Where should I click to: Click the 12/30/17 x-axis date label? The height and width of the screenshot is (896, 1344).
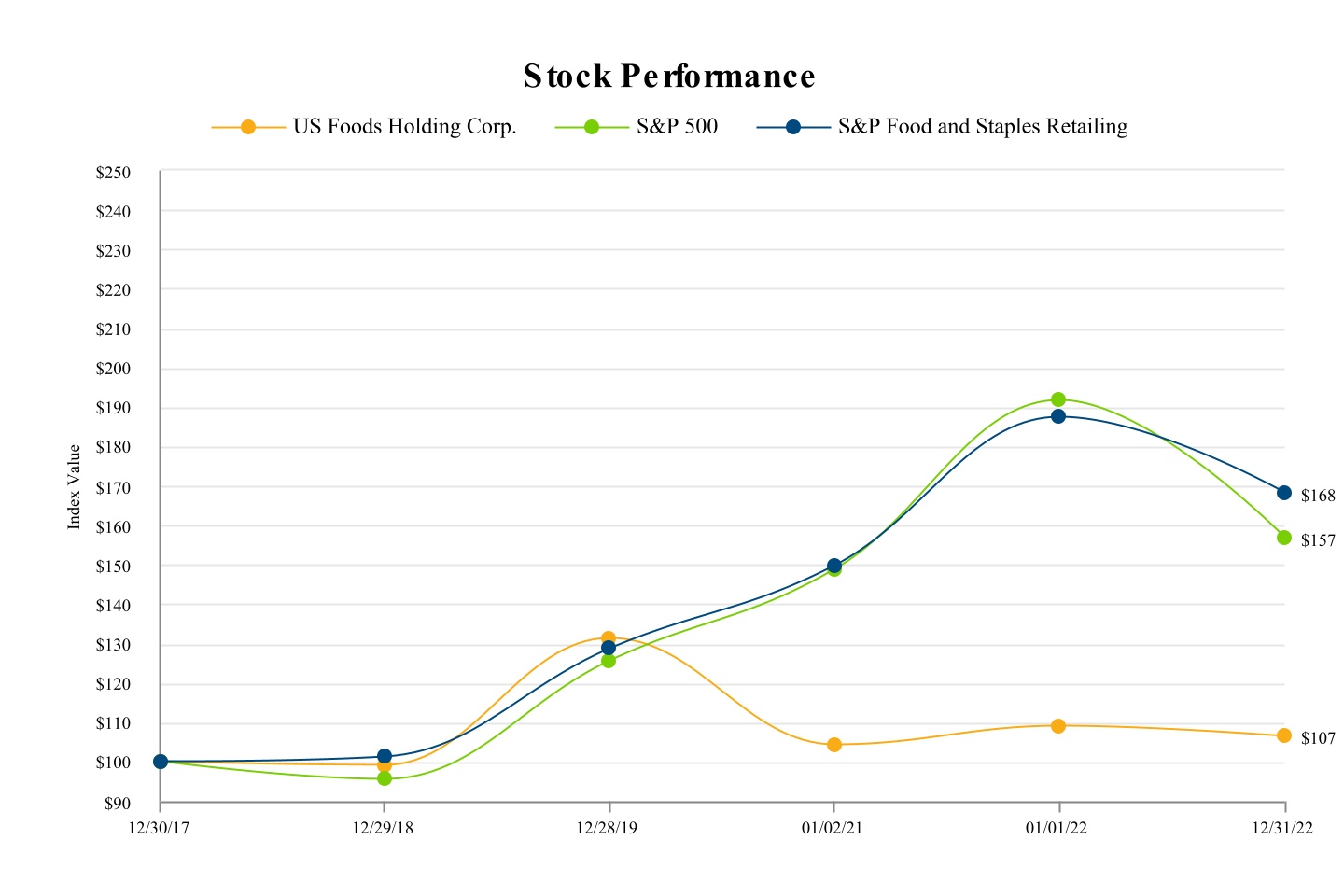click(160, 828)
